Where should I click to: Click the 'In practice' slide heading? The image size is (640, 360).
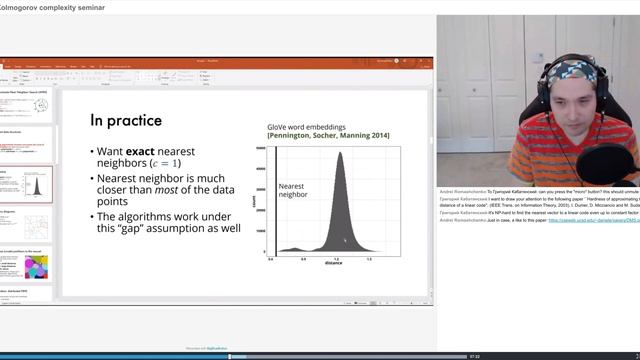coord(126,120)
